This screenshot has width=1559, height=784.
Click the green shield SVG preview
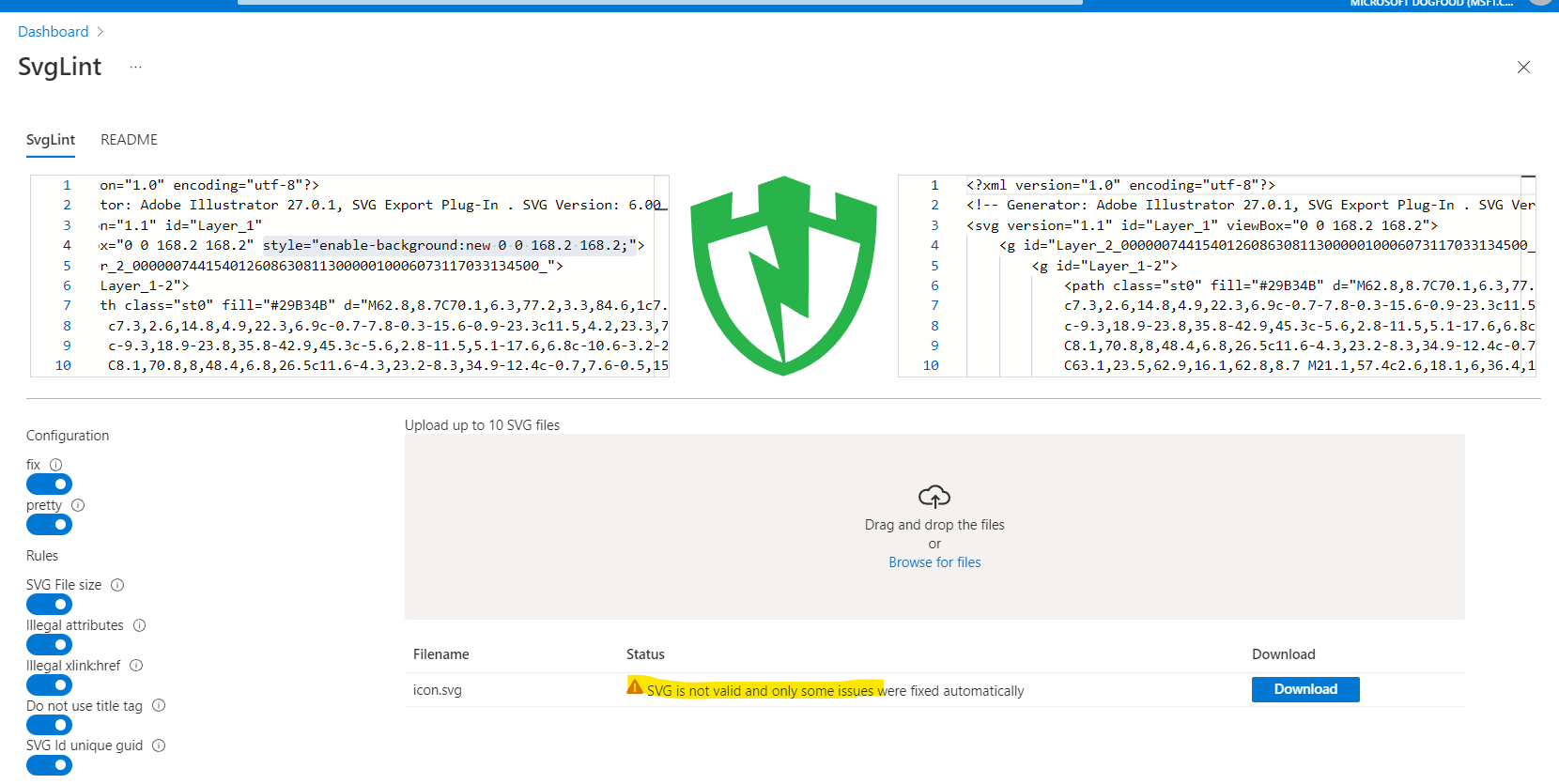(784, 276)
